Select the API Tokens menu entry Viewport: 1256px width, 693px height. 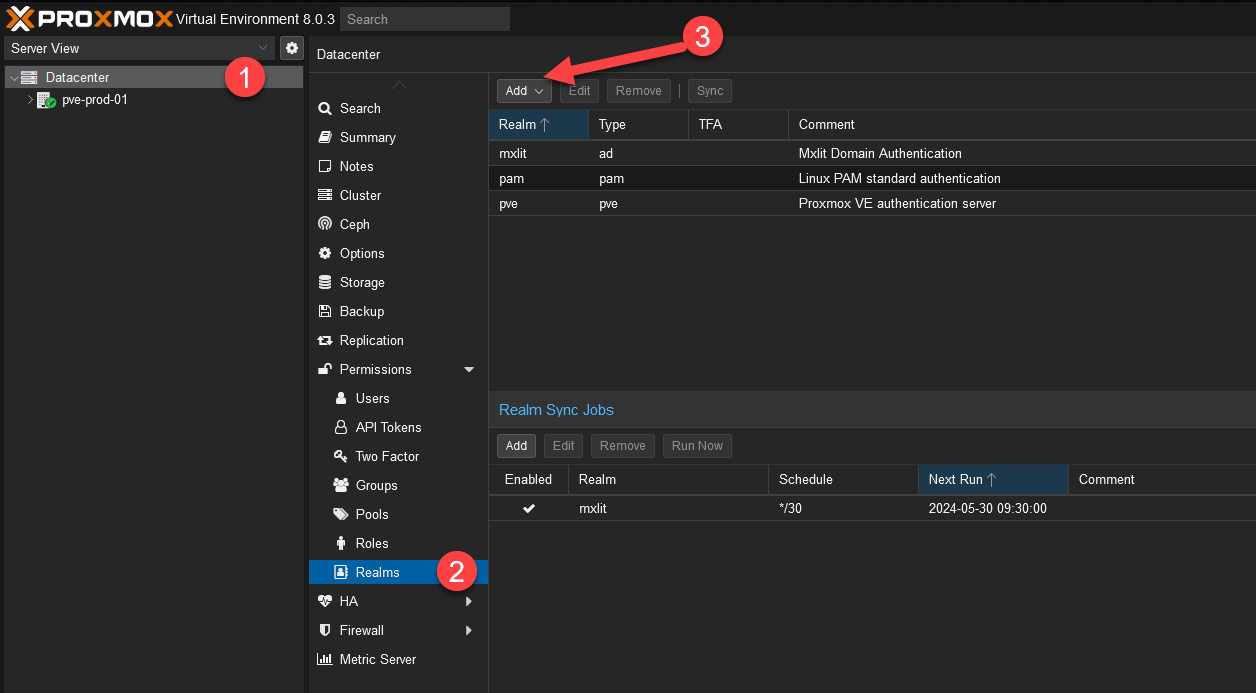pyautogui.click(x=388, y=427)
